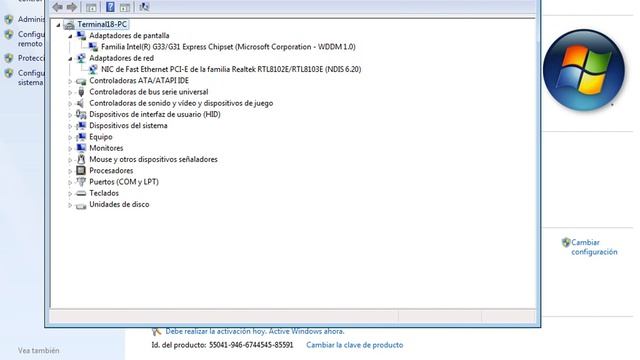Click the Intel G33/G31 display adapter icon

(93, 47)
